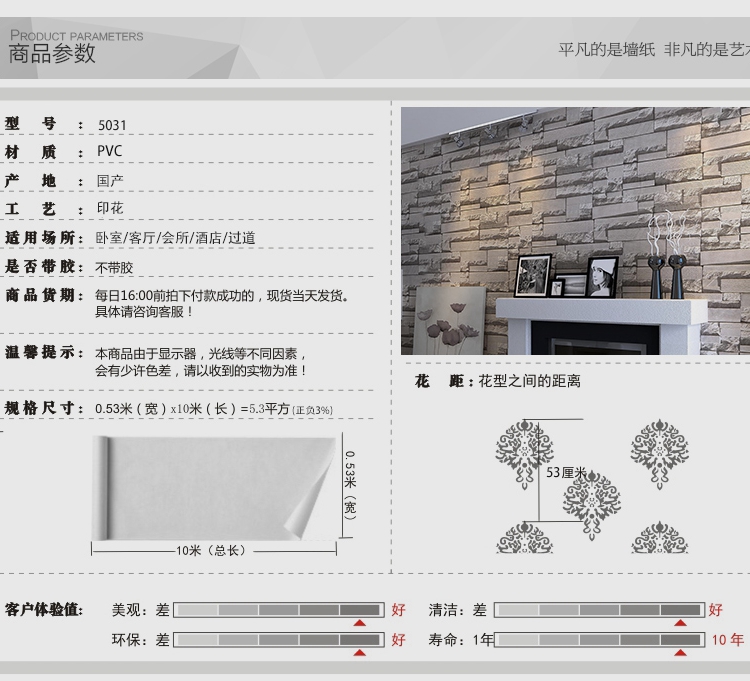750x681 pixels.
Task: Click the venue text 卧室/客厅/会所/酒店/过道
Action: point(176,238)
